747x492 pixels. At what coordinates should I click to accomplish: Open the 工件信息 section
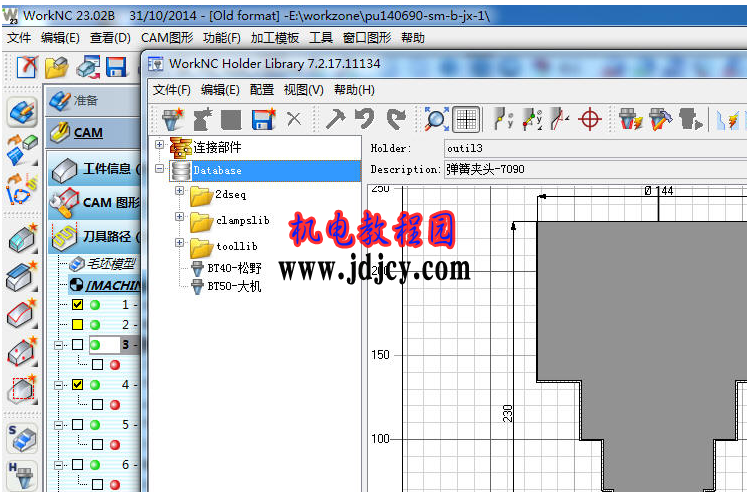coord(95,169)
